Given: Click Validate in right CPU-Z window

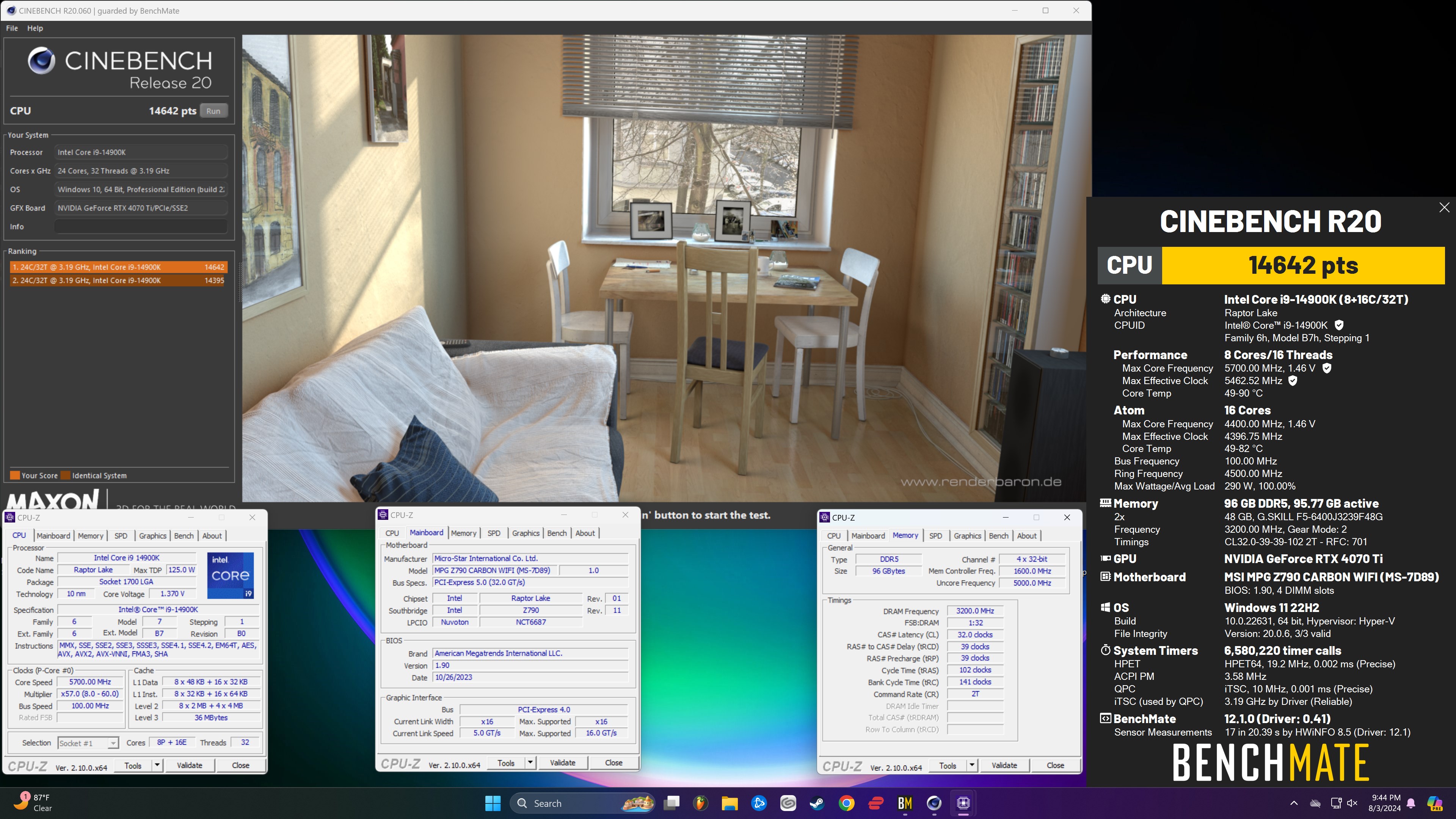Looking at the screenshot, I should coord(1004,766).
